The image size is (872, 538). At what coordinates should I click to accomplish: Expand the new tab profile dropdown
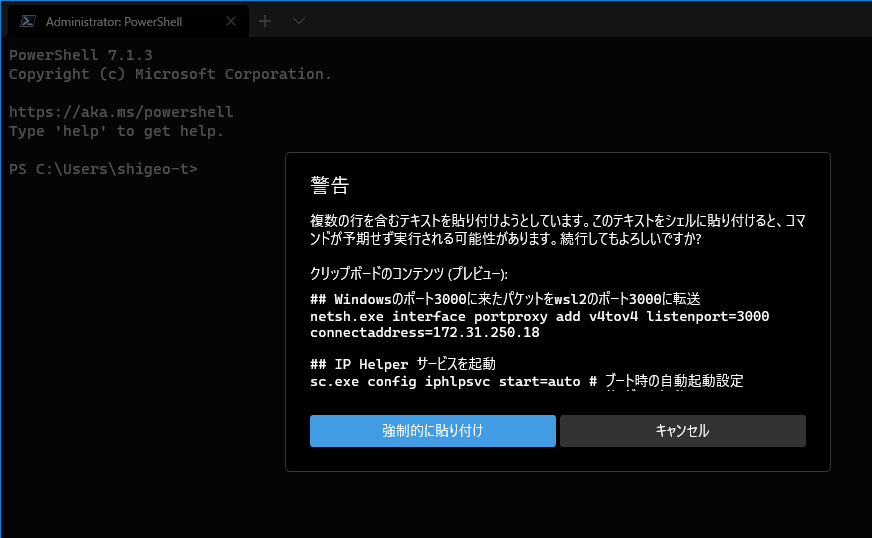pyautogui.click(x=299, y=21)
